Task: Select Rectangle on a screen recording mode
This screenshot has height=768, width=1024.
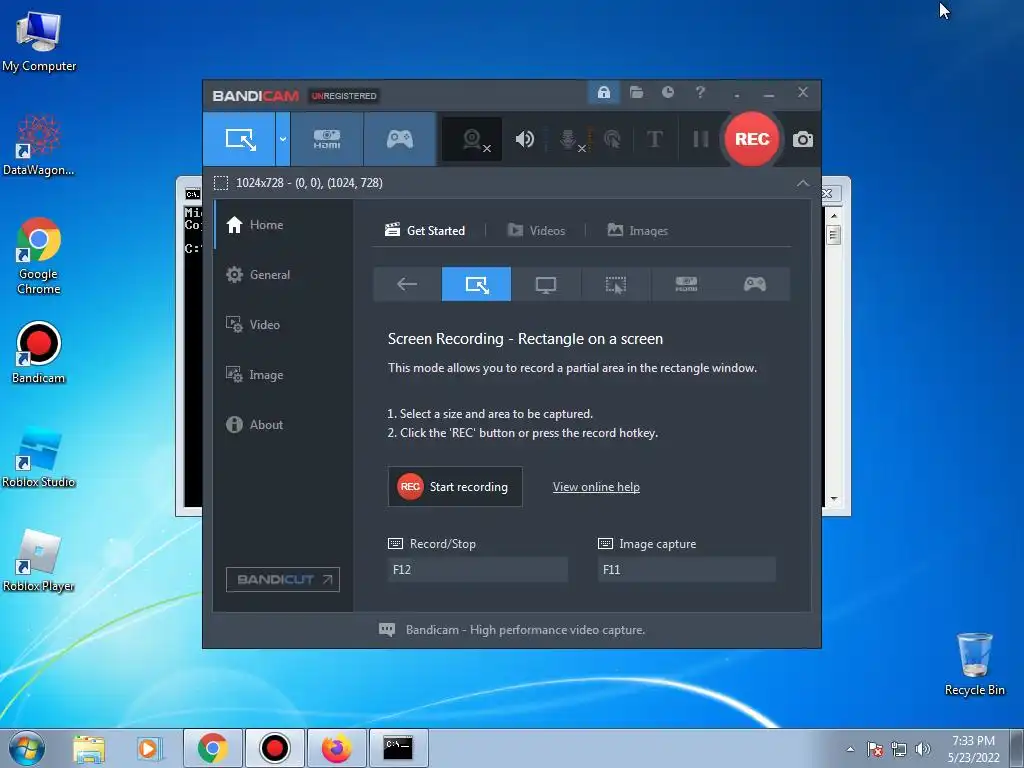Action: coord(240,139)
